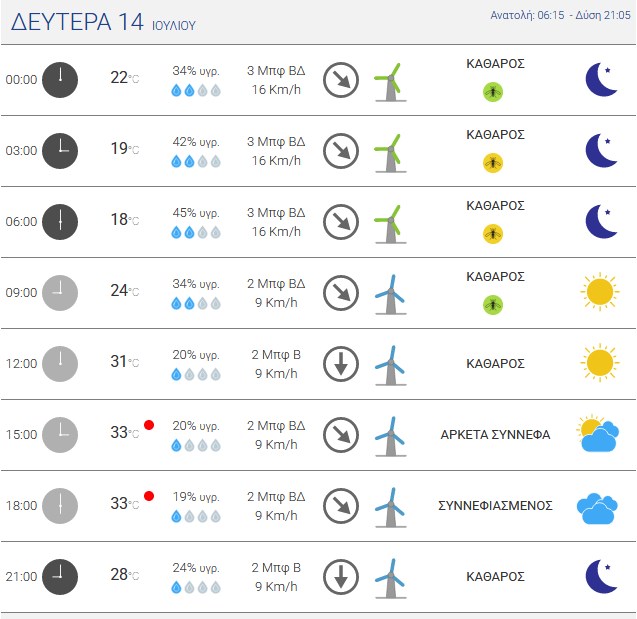The width and height of the screenshot is (637, 619).
Task: Click the ΔΕΥΤΕΡΑ 14 ΙΟΥΛΙΟΥ heading
Action: click(103, 22)
